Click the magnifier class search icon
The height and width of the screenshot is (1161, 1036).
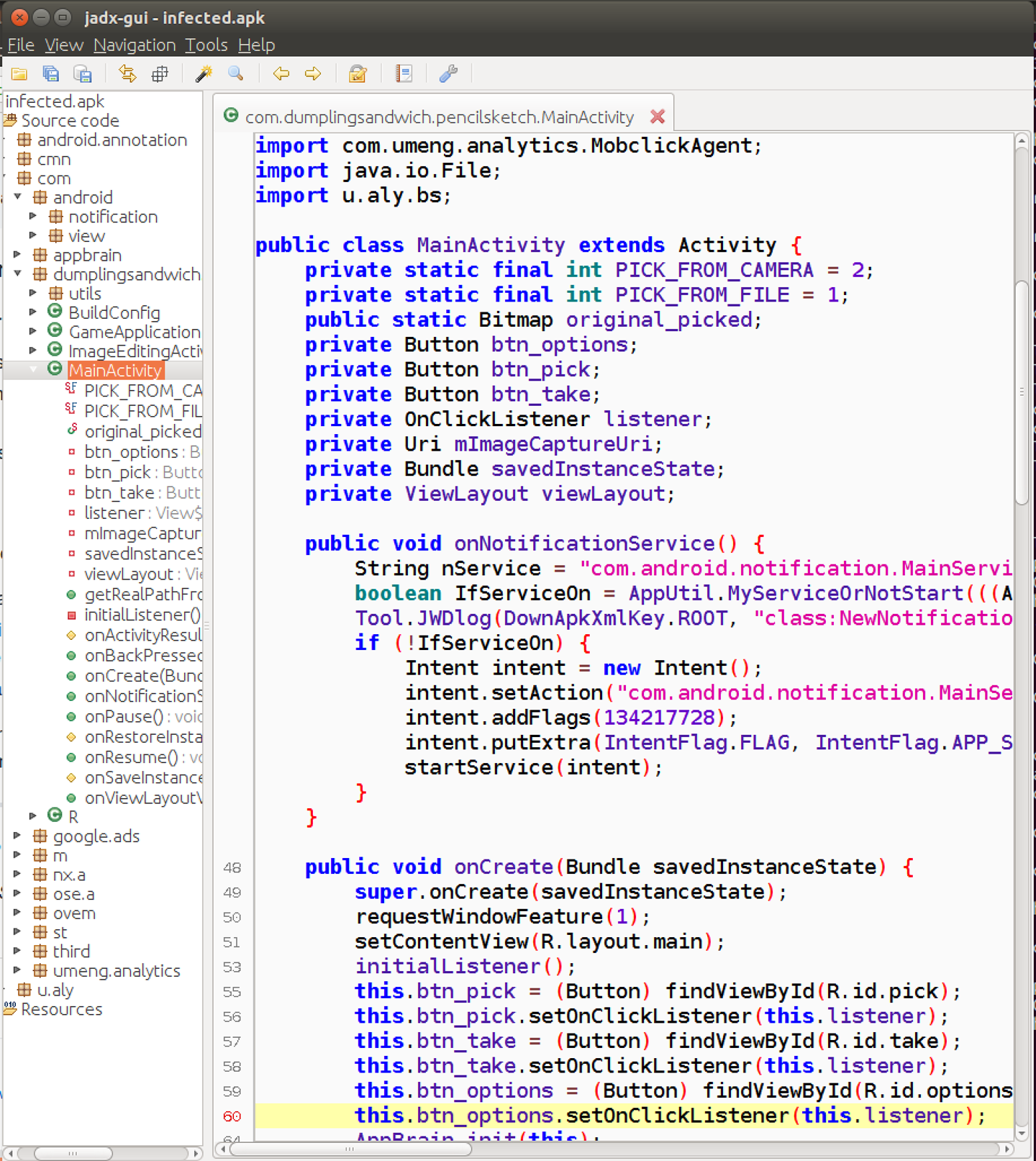coord(236,73)
